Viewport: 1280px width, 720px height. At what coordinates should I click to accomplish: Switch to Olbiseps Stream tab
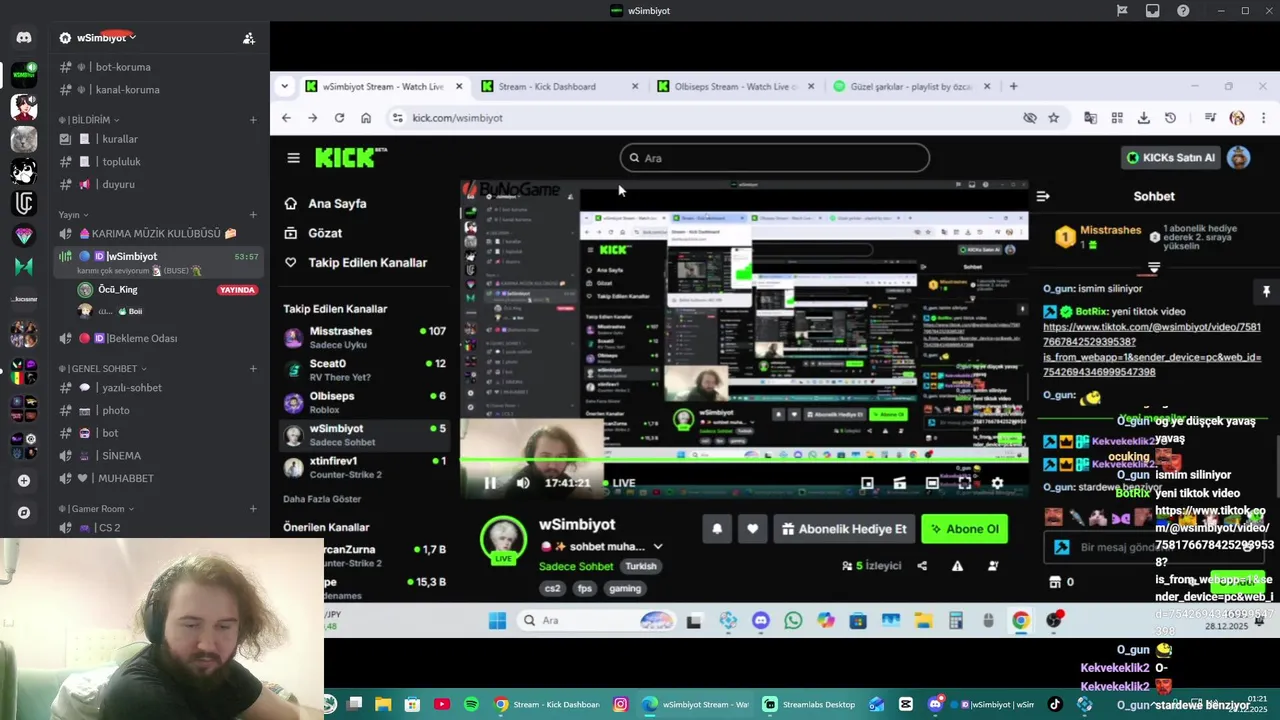click(x=735, y=86)
